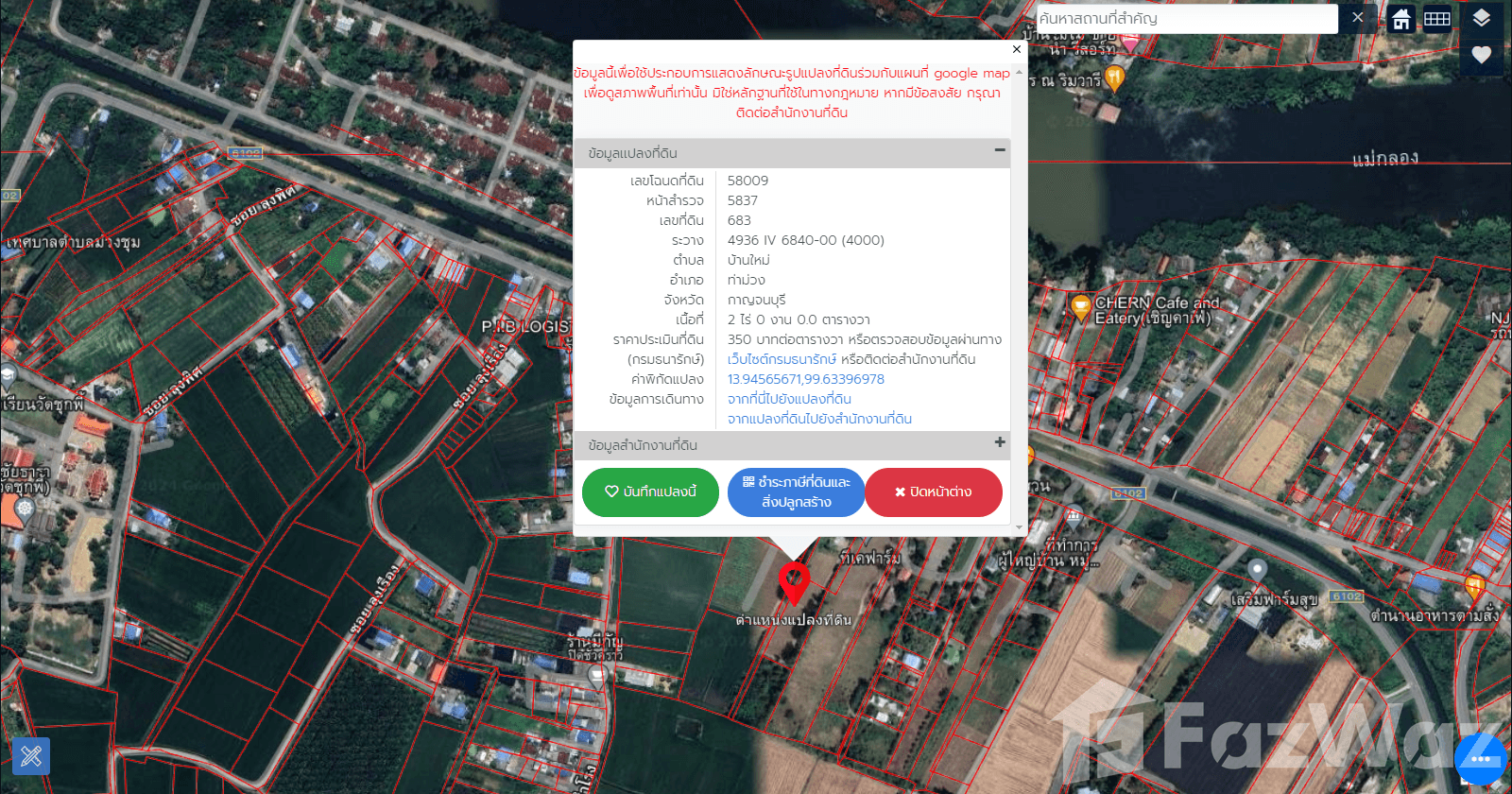
Task: Click the home icon in top toolbar
Action: coord(1401,19)
